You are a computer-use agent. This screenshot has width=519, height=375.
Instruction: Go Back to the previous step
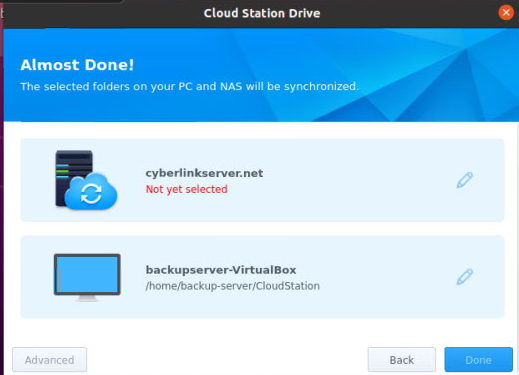coord(402,360)
